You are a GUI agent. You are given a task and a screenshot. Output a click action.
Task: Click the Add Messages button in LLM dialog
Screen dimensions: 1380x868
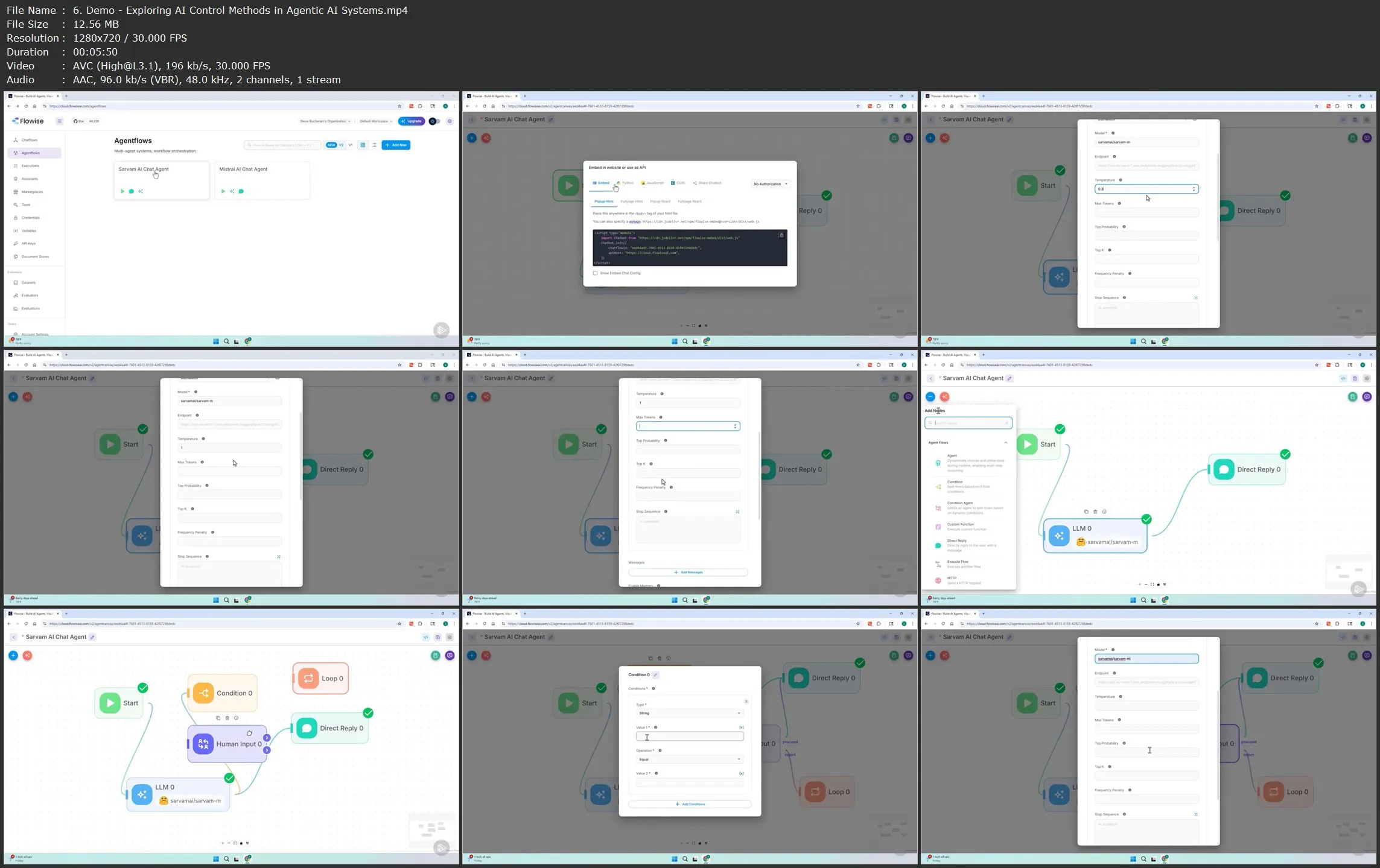[x=688, y=572]
